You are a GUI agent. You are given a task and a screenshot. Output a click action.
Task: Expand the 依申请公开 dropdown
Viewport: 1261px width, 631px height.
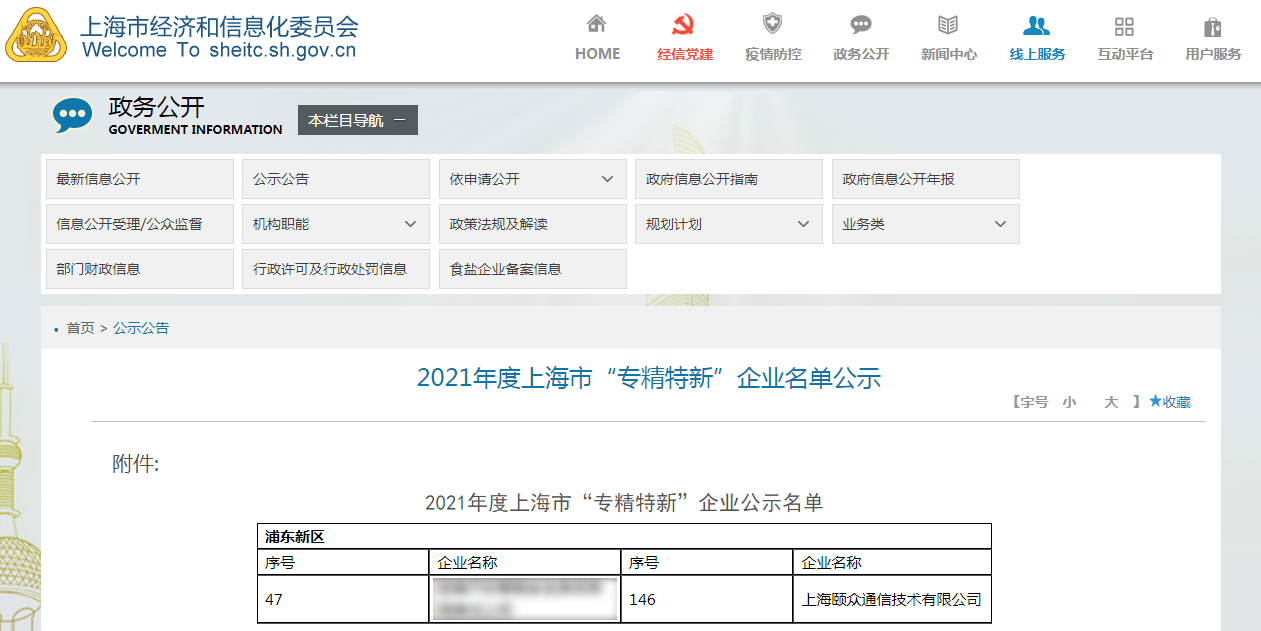pyautogui.click(x=607, y=179)
